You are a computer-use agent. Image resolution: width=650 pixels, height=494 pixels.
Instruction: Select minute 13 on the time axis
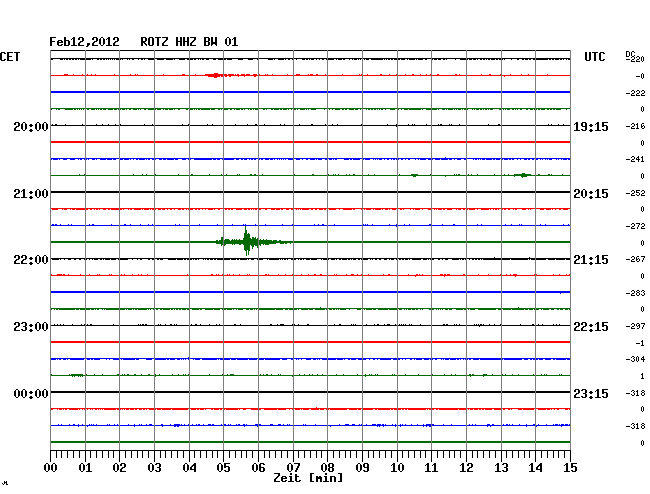pyautogui.click(x=501, y=467)
